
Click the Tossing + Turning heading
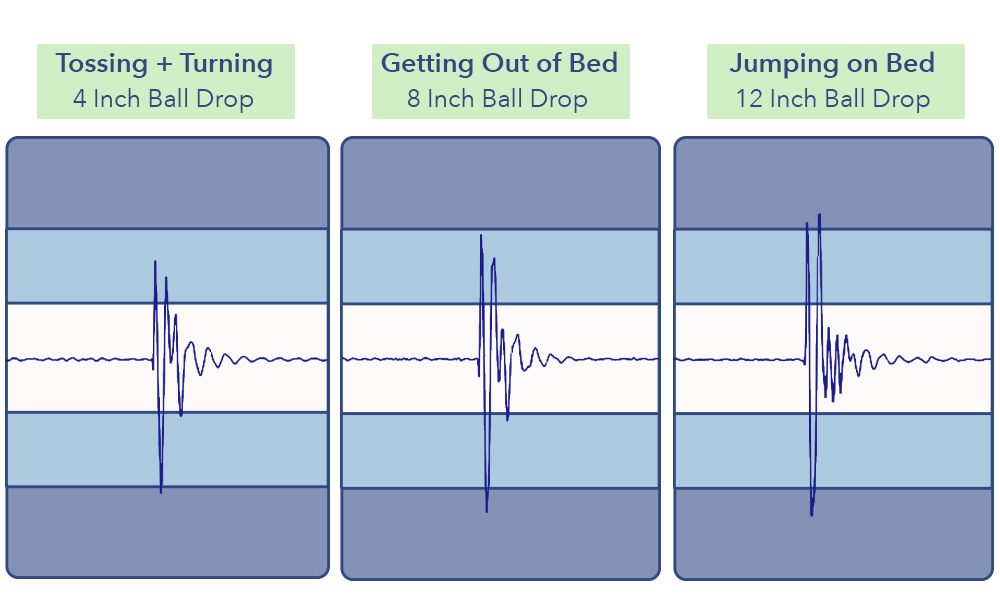pos(165,63)
